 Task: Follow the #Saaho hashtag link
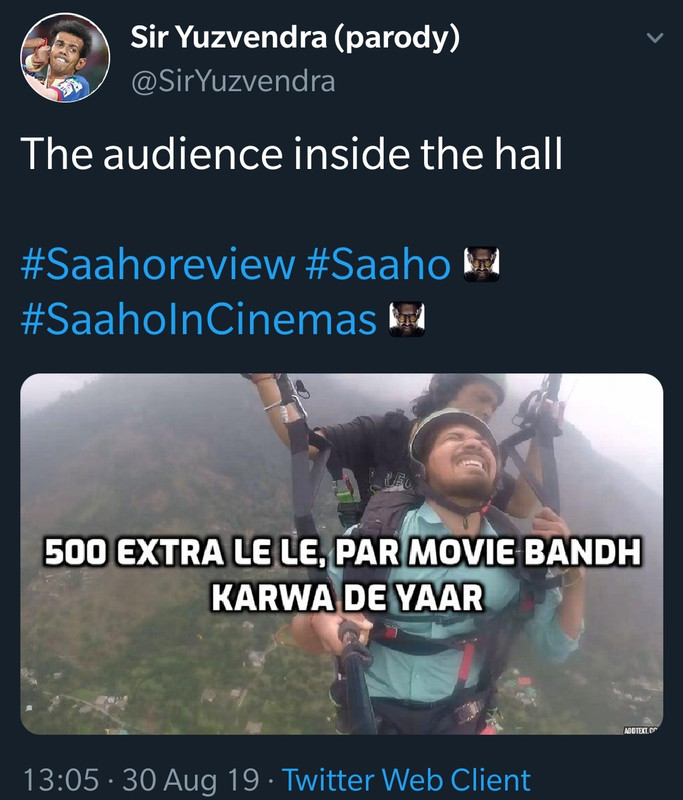[x=378, y=264]
